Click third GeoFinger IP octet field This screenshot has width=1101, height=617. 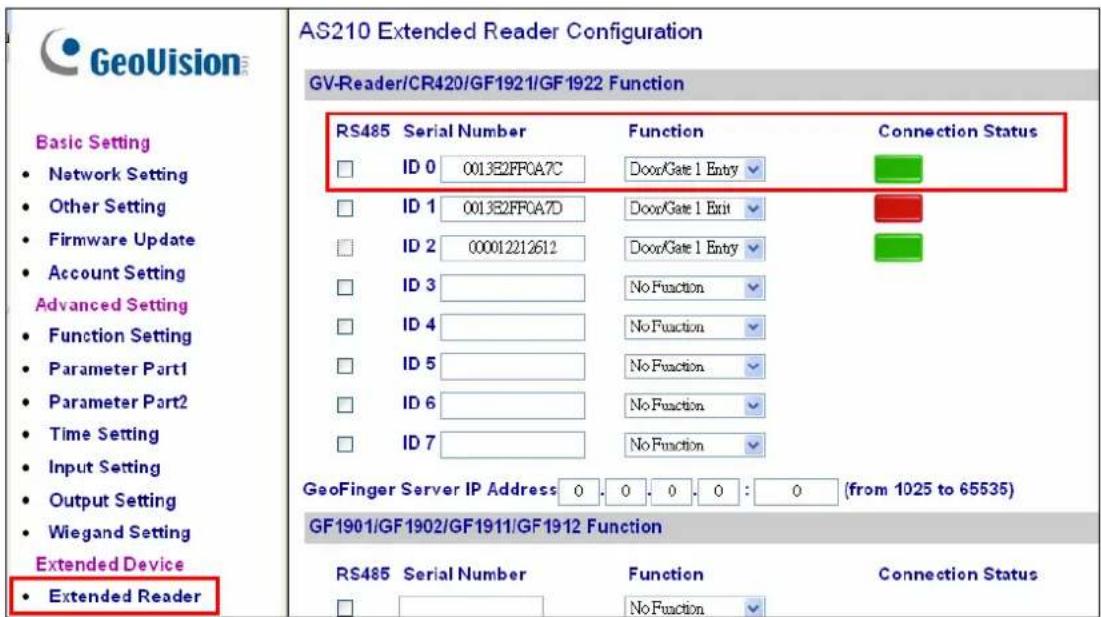click(x=672, y=491)
